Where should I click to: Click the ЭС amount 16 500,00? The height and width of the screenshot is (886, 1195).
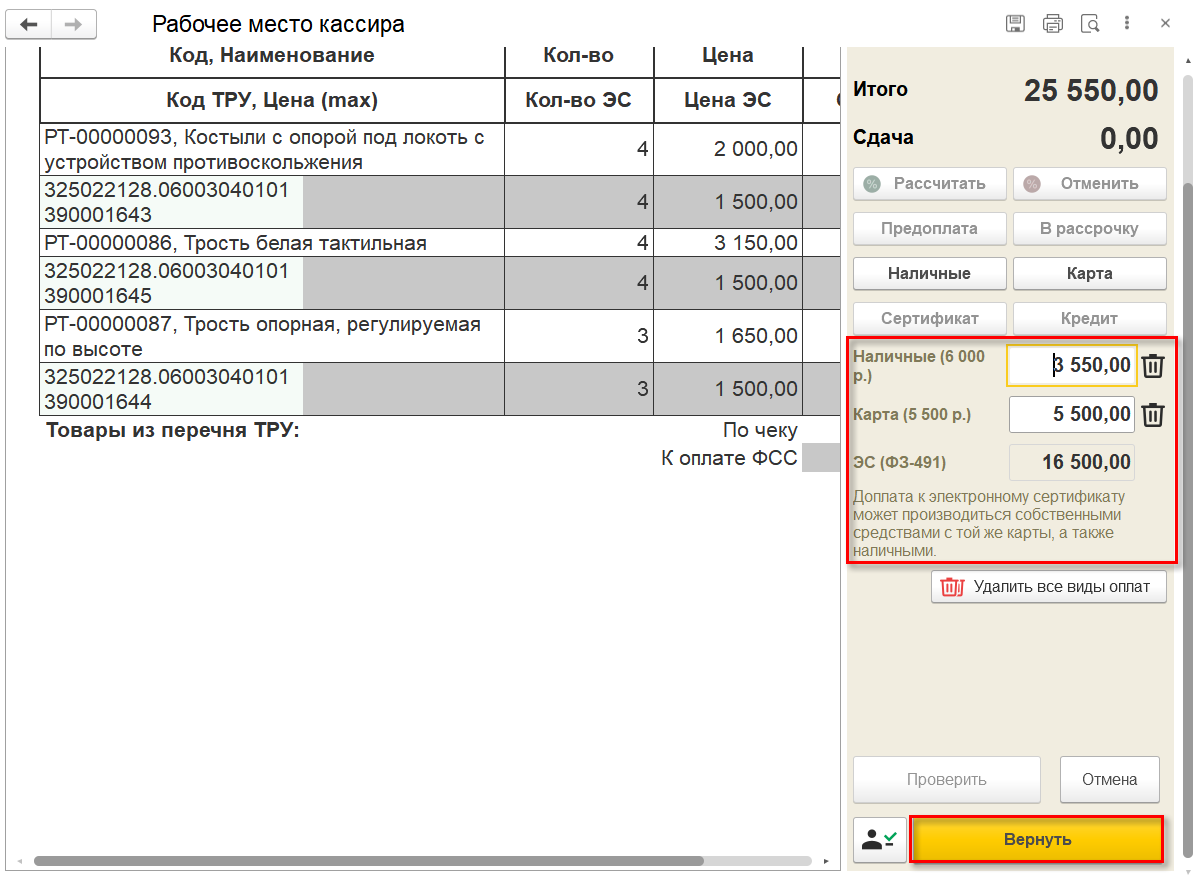(x=1072, y=462)
